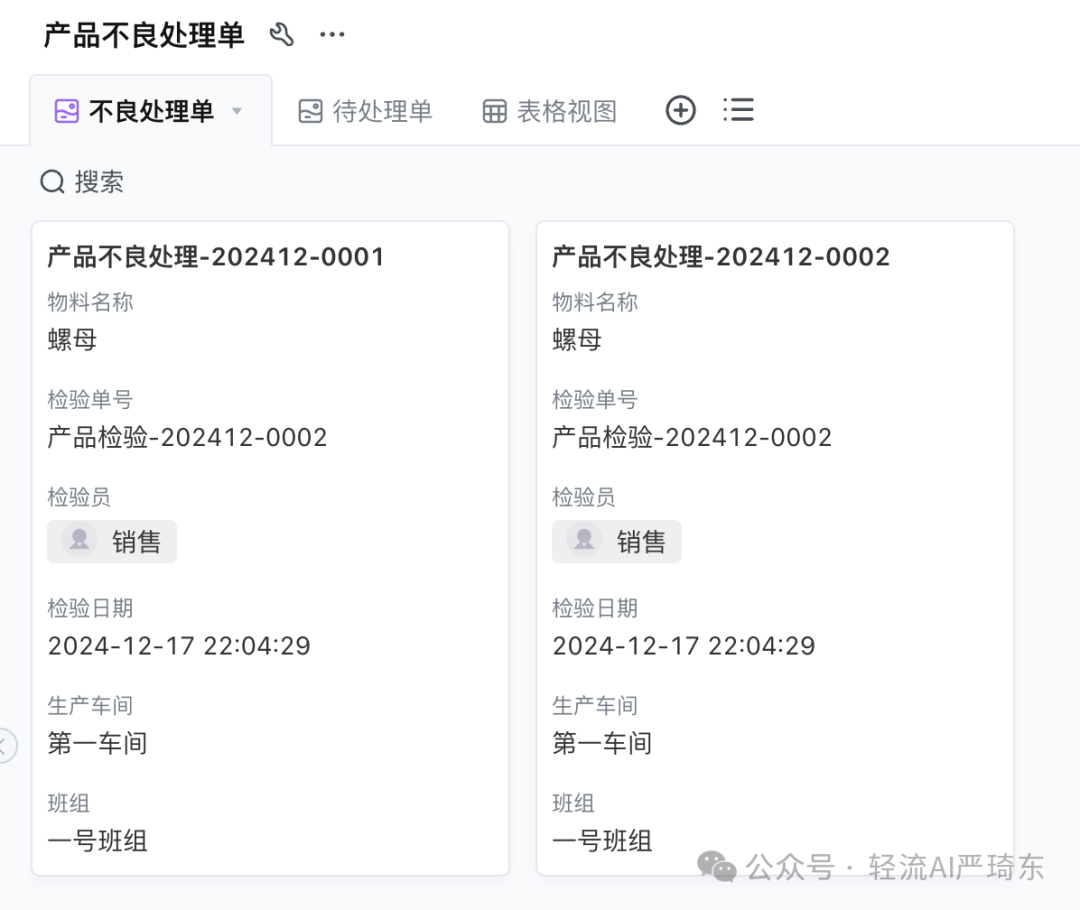
Task: Open the ellipsis more options menu
Action: pos(331,34)
